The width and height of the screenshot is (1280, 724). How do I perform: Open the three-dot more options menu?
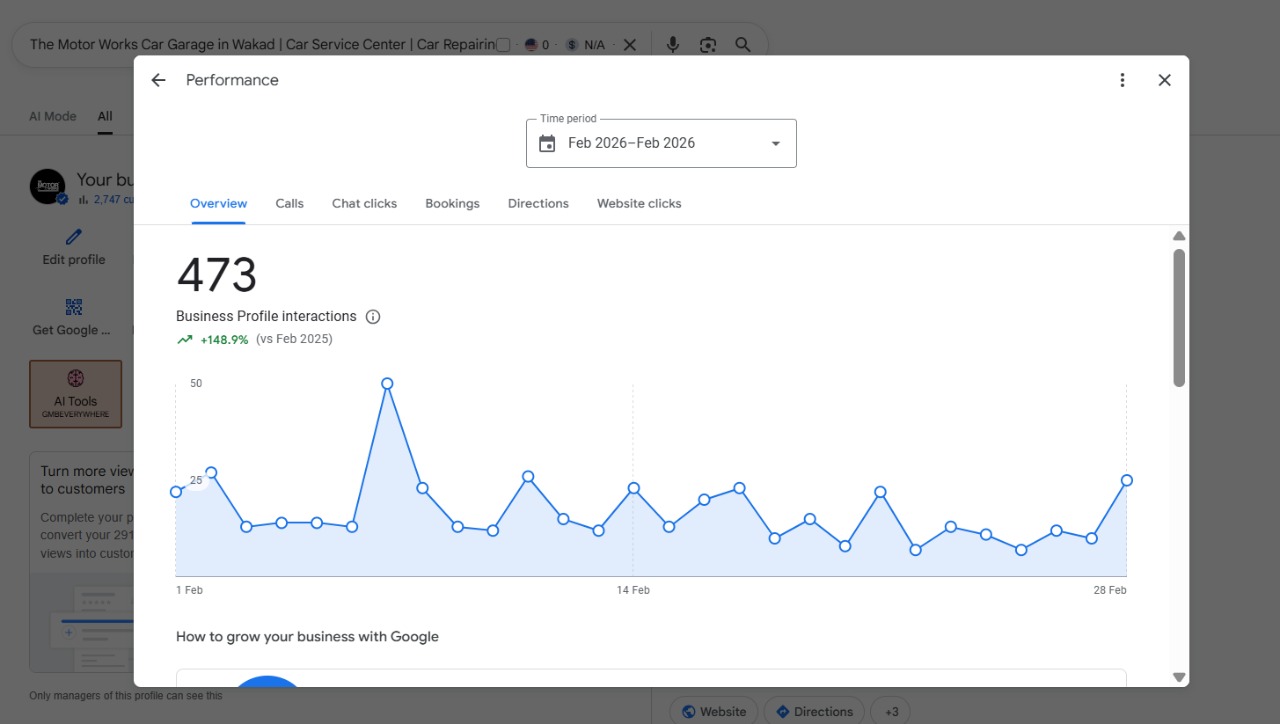[1122, 80]
